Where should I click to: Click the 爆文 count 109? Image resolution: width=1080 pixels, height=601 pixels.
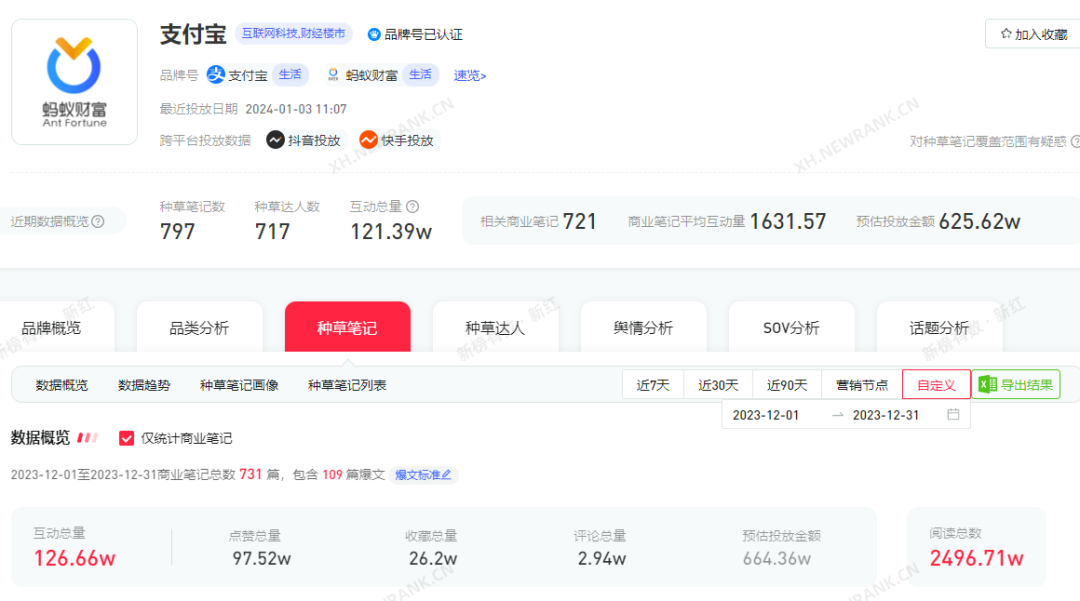point(332,474)
